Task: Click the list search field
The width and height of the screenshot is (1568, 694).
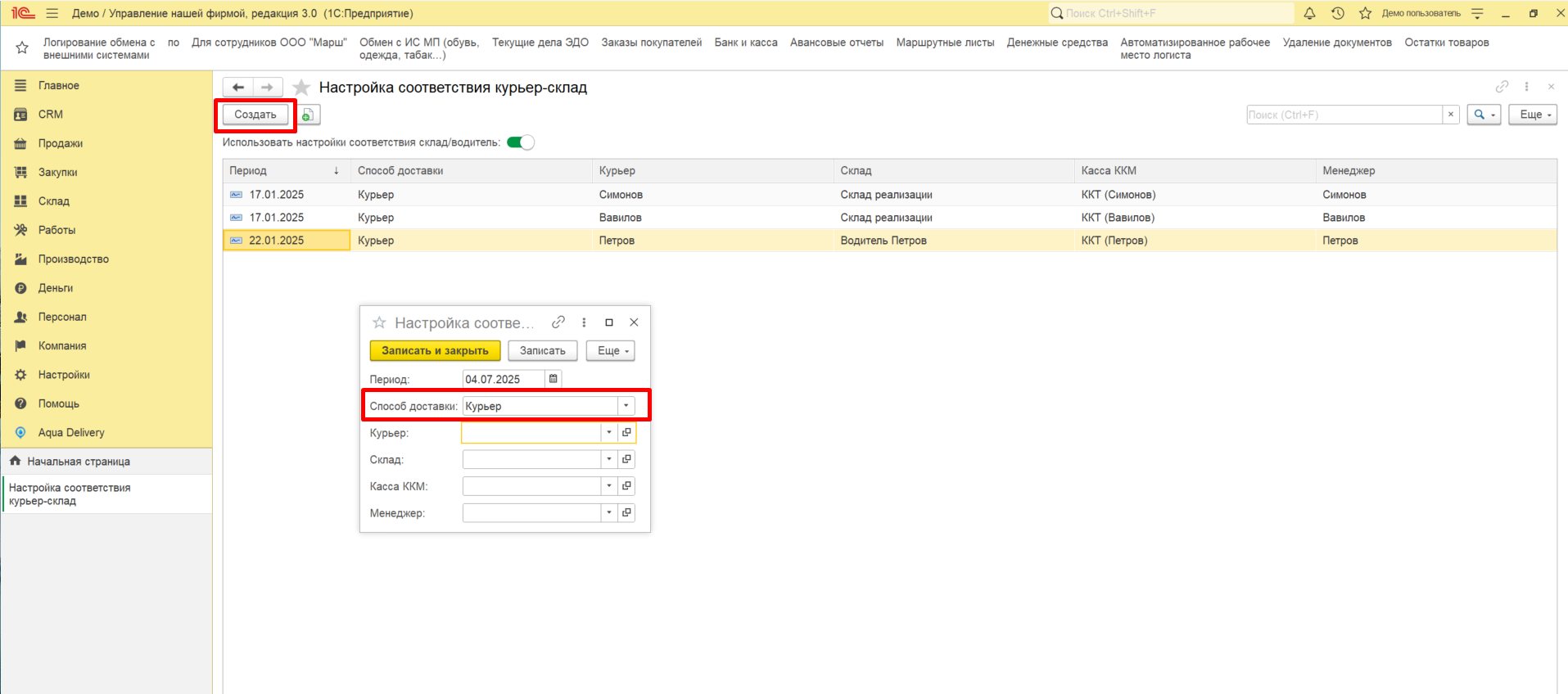Action: tap(1344, 115)
